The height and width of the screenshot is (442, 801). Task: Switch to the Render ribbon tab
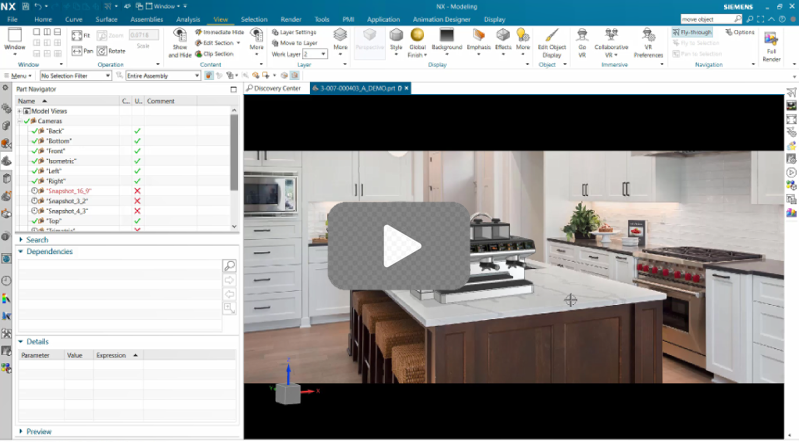290,19
